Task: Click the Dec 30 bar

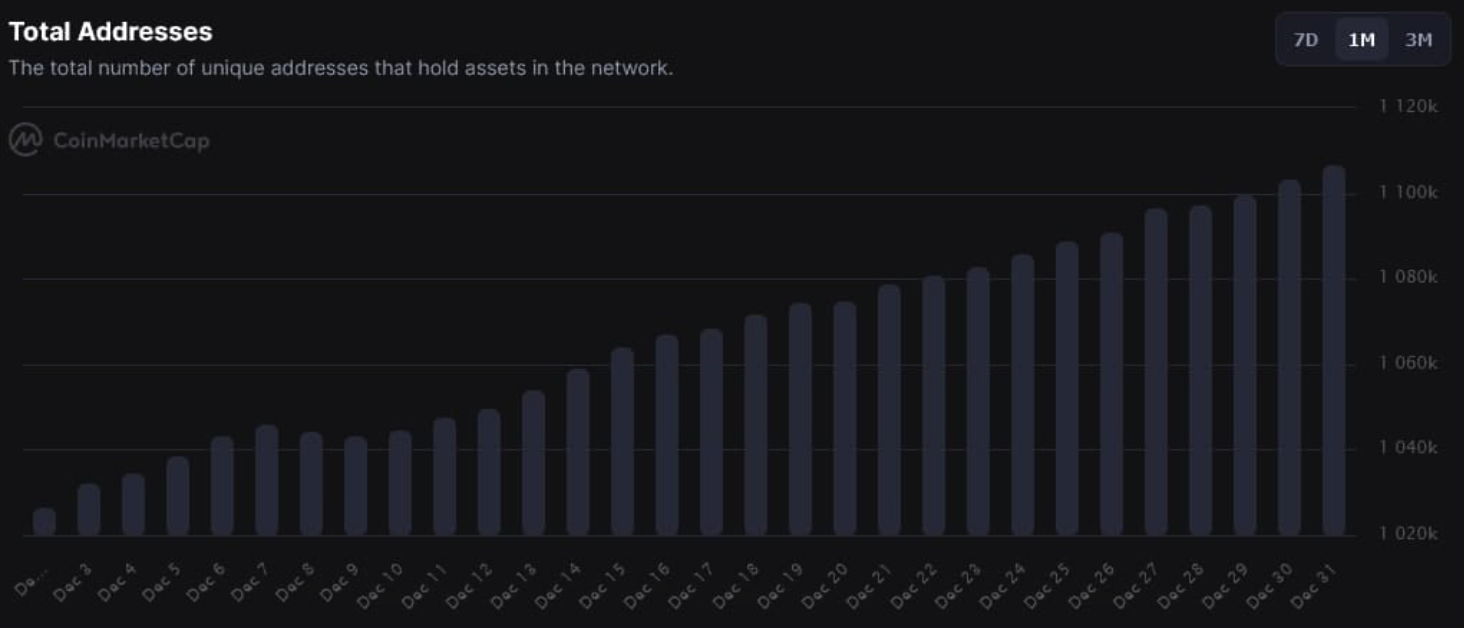Action: [x=1290, y=357]
